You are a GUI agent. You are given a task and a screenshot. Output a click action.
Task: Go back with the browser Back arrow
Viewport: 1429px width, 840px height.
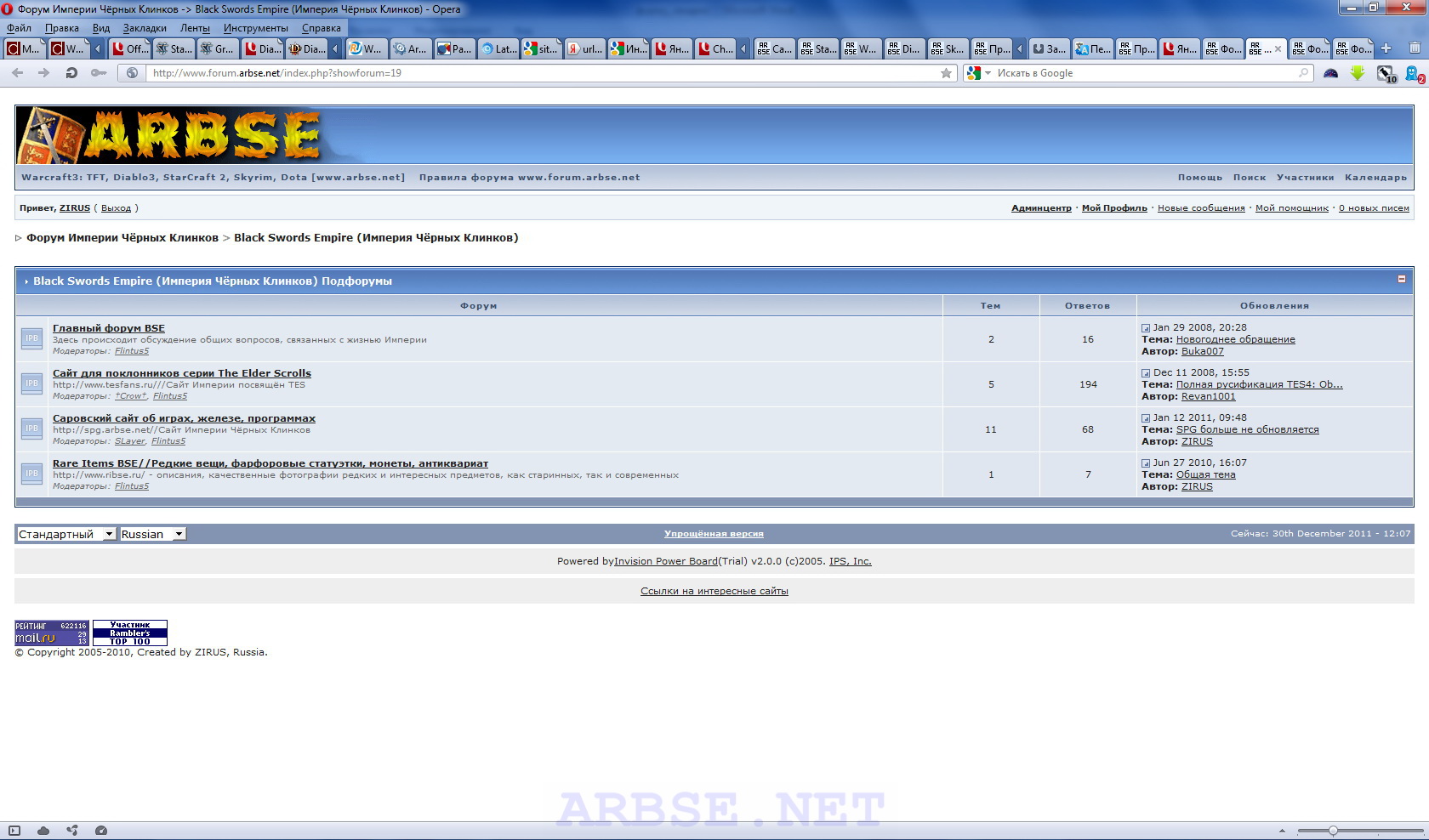tap(17, 73)
